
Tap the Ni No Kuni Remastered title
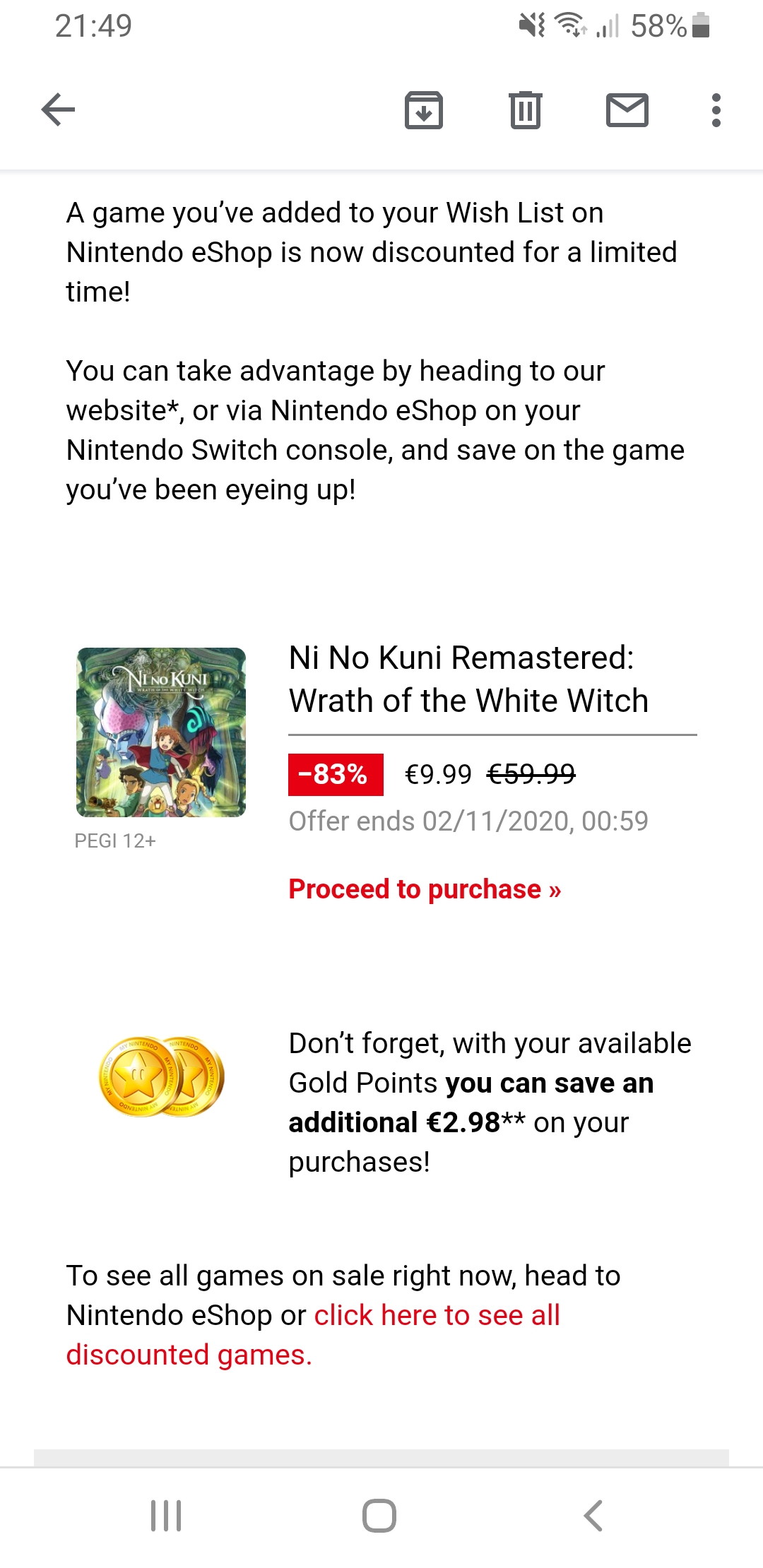468,679
